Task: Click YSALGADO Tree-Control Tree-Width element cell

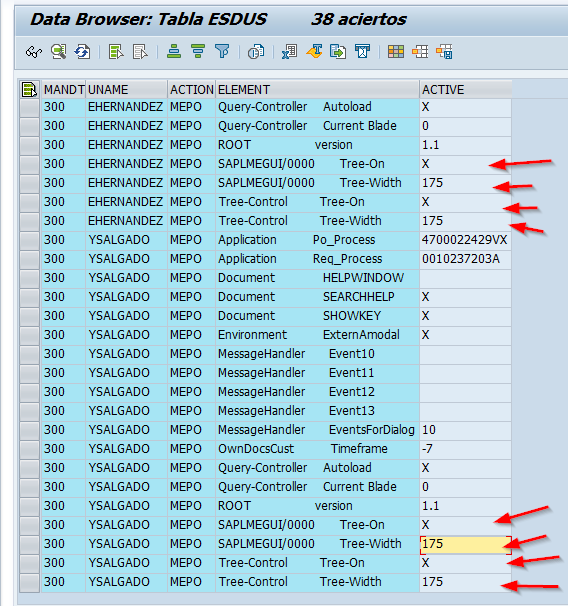Action: pos(317,582)
